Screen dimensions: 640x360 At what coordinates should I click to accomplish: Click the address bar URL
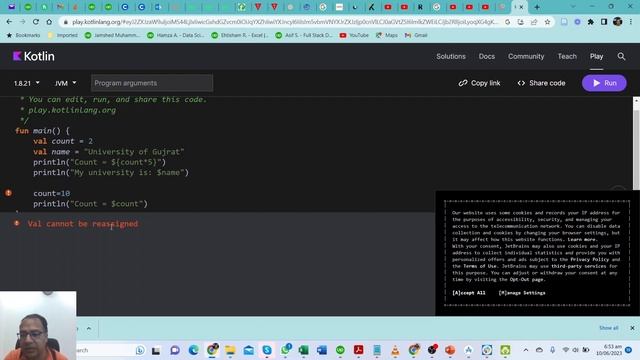pos(285,22)
